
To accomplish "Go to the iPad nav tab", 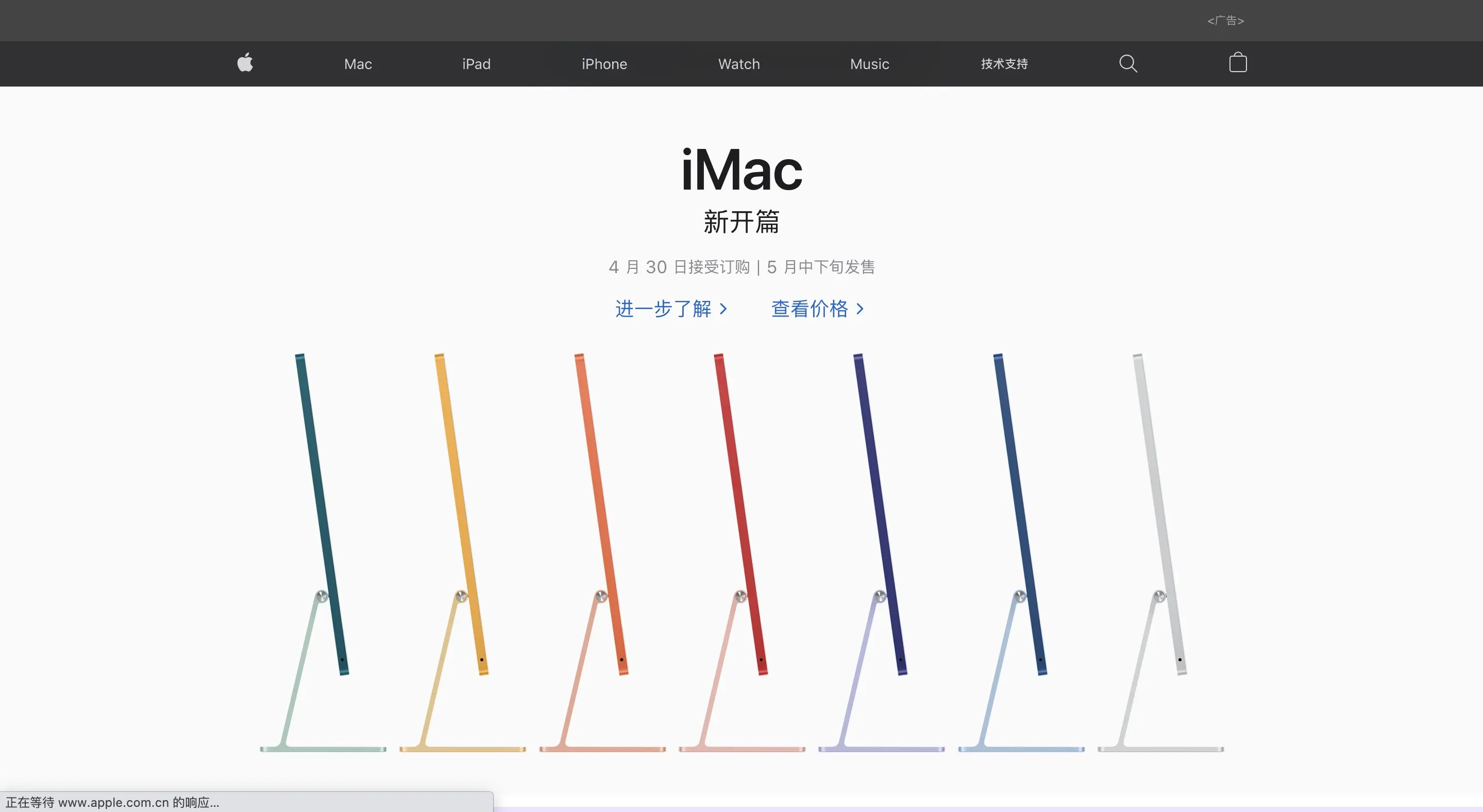I will (476, 64).
